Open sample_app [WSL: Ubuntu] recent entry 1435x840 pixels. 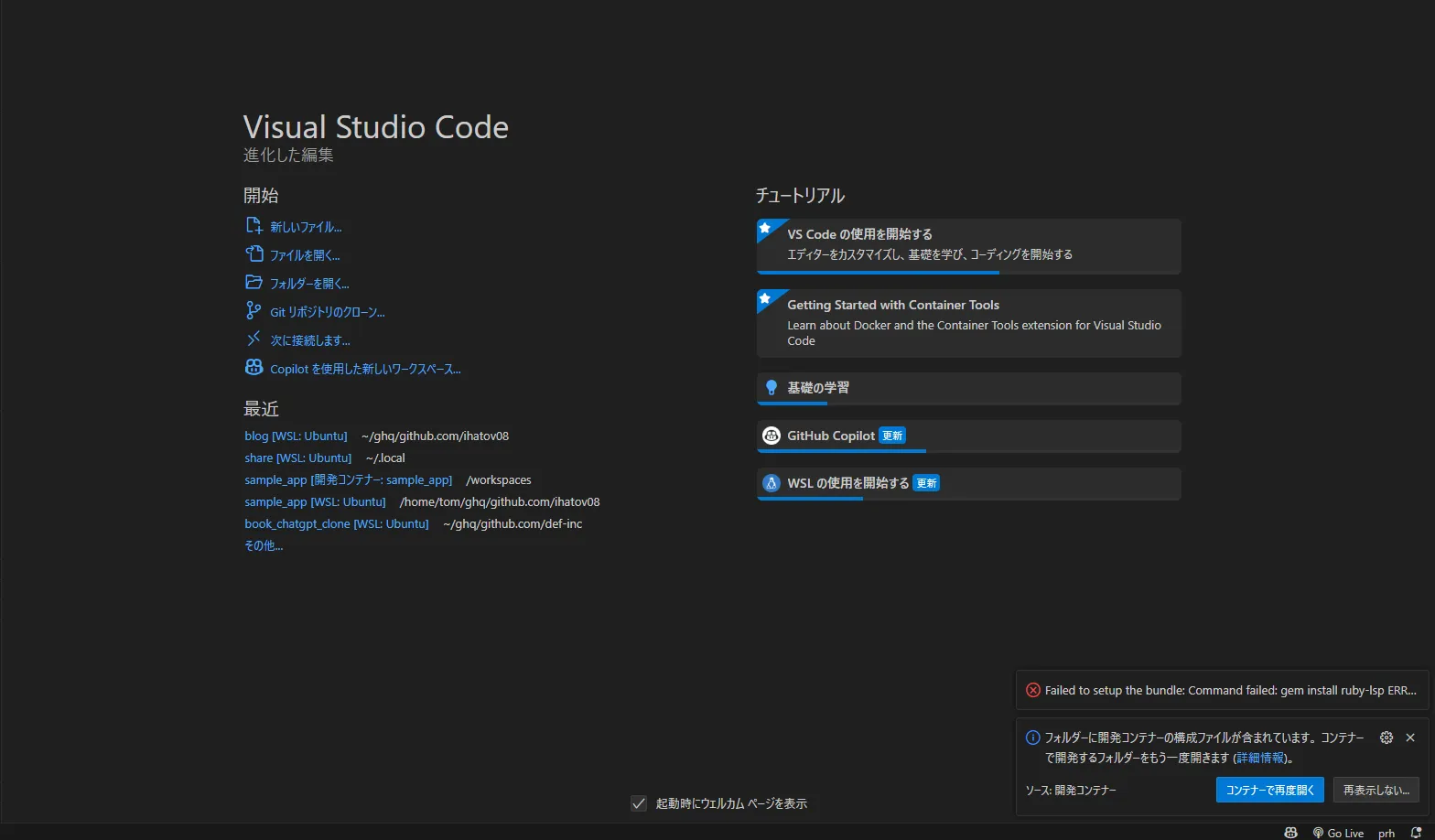point(315,501)
